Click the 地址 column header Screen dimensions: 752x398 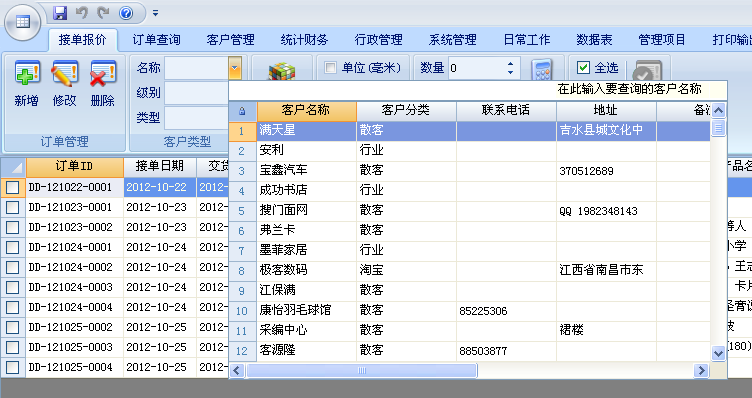pos(606,111)
